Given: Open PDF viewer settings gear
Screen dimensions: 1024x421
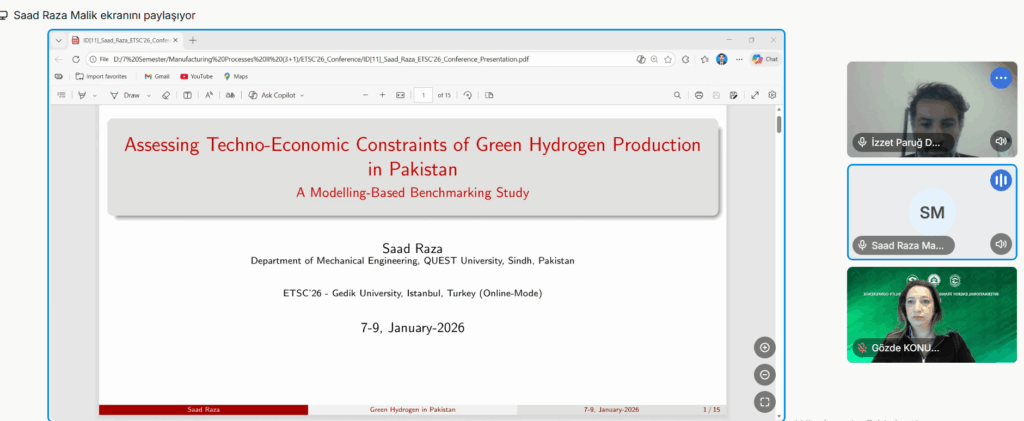Looking at the screenshot, I should (772, 95).
